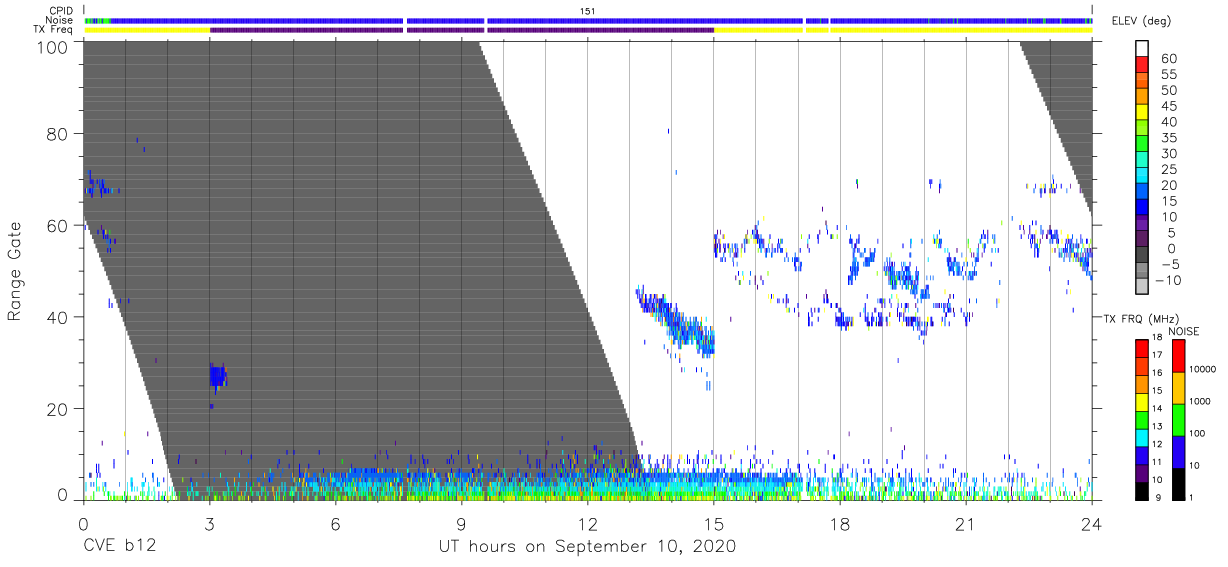
Task: Click the 40 tick on Range Gate axis
Action: [x=57, y=317]
